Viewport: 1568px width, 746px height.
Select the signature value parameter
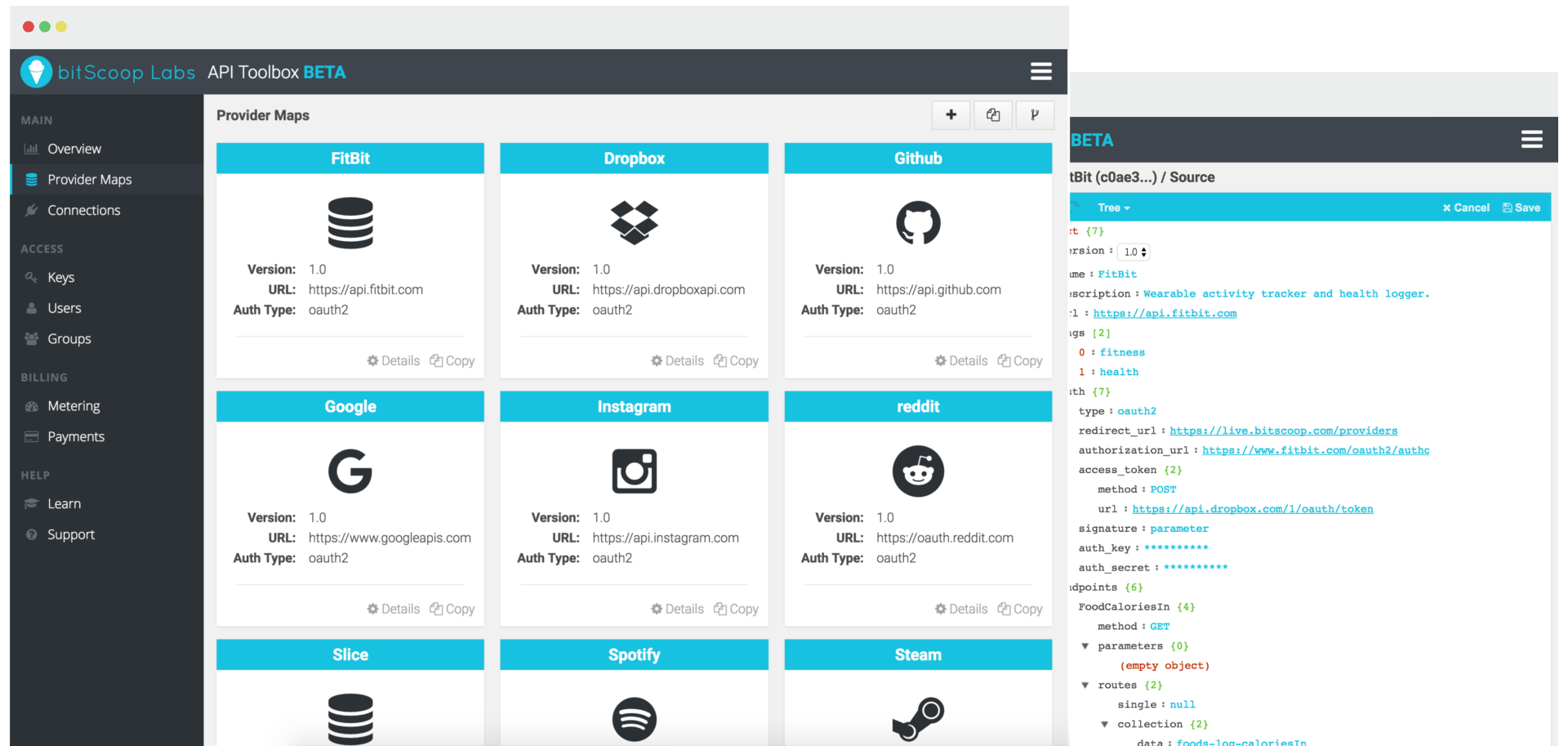(1179, 529)
